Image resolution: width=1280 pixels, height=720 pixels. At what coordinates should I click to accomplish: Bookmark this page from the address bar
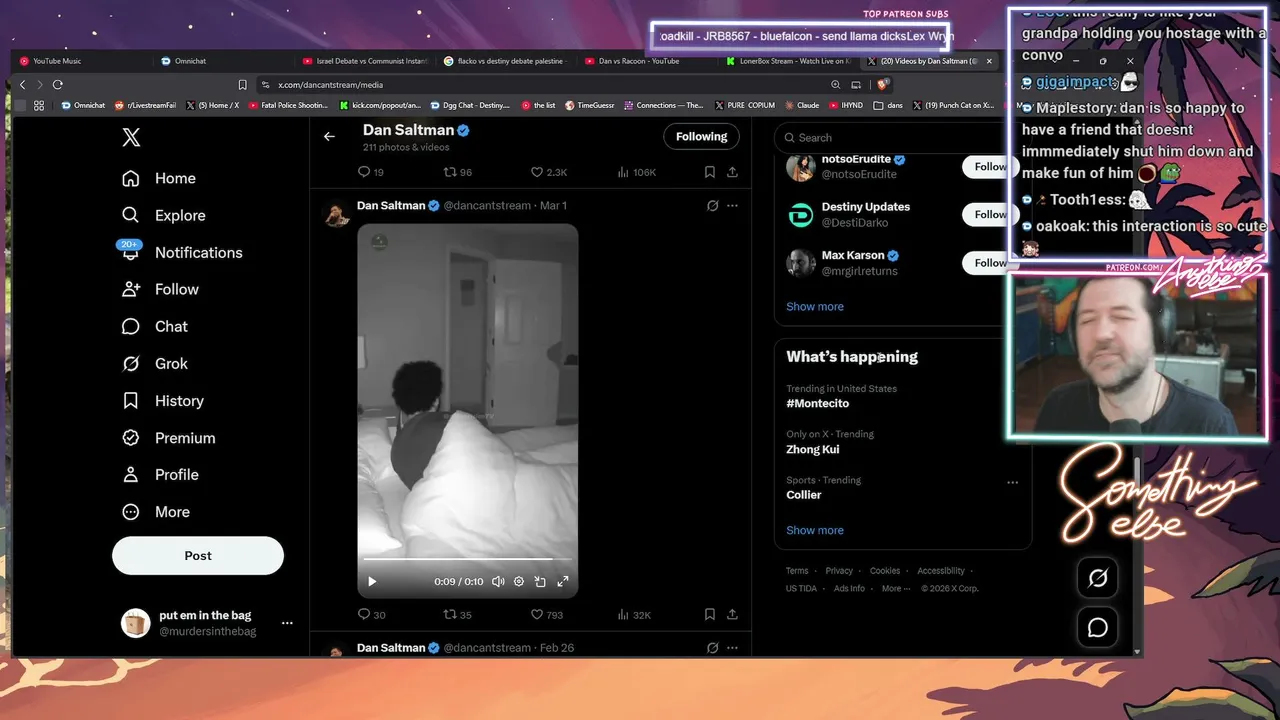coord(242,85)
